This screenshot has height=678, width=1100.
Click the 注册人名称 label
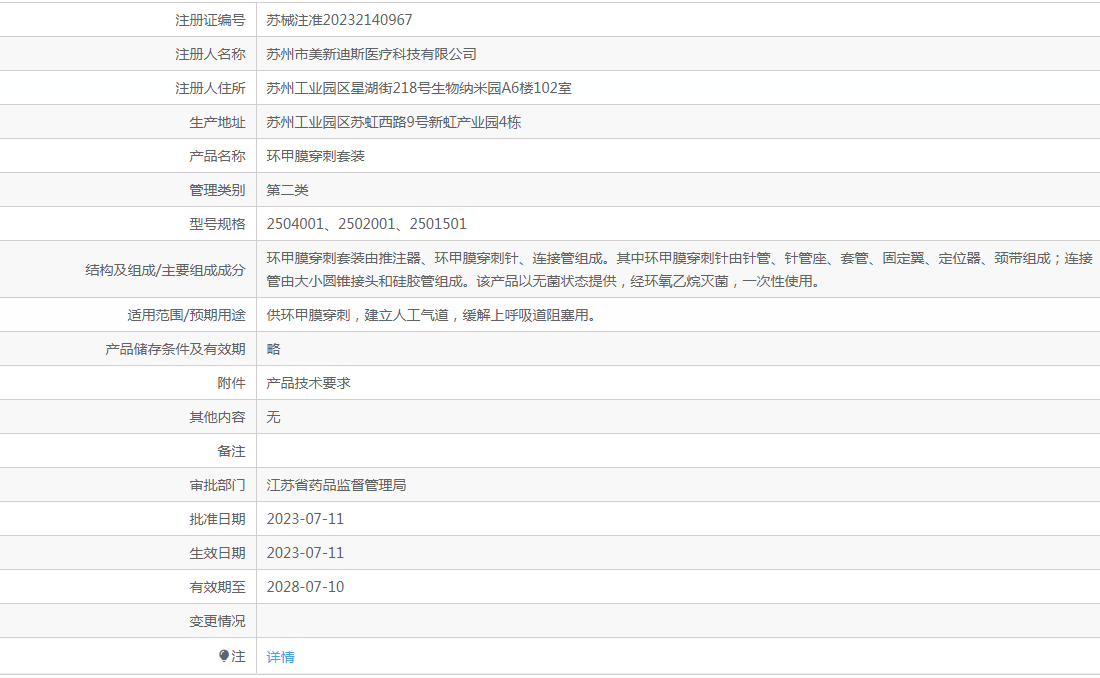(210, 54)
